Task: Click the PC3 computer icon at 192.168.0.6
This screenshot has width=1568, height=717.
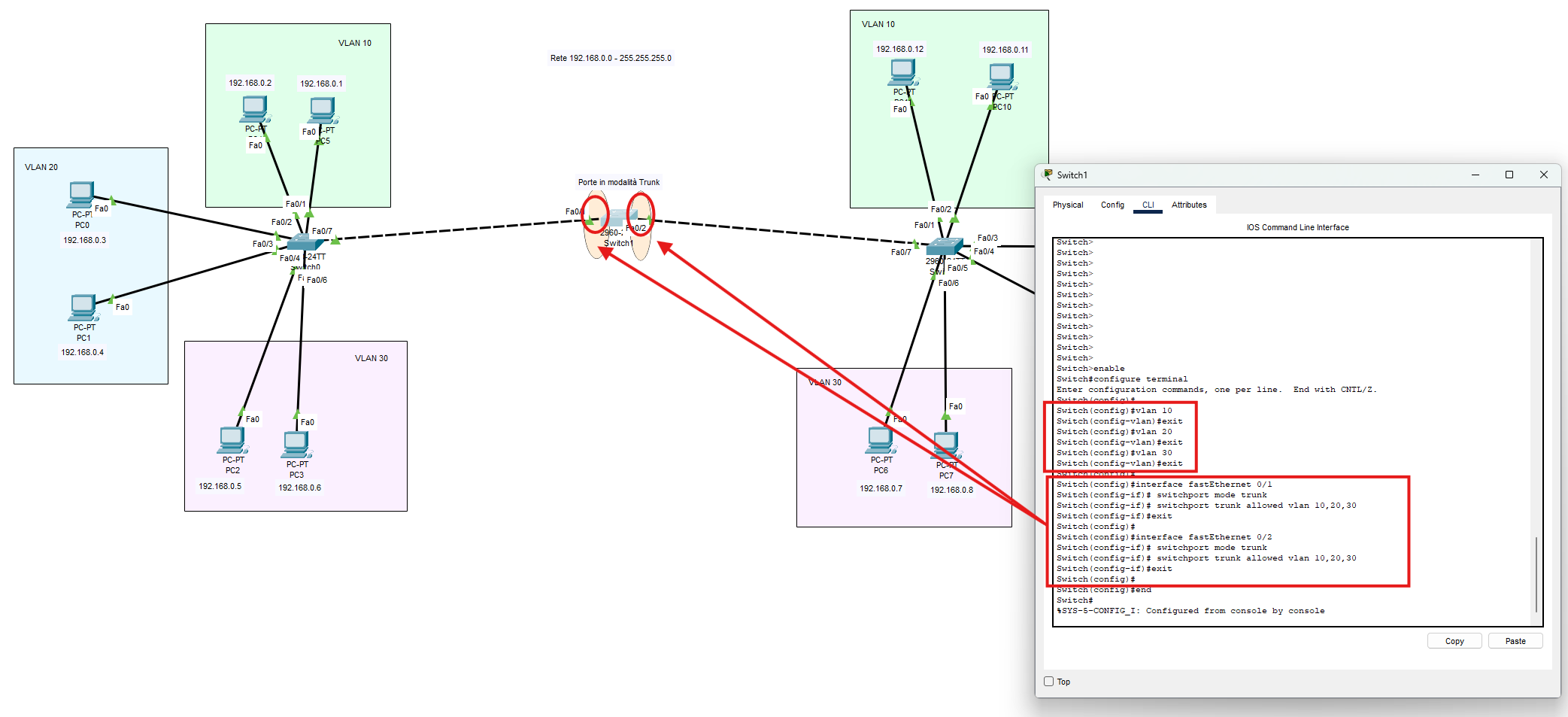Action: (297, 445)
